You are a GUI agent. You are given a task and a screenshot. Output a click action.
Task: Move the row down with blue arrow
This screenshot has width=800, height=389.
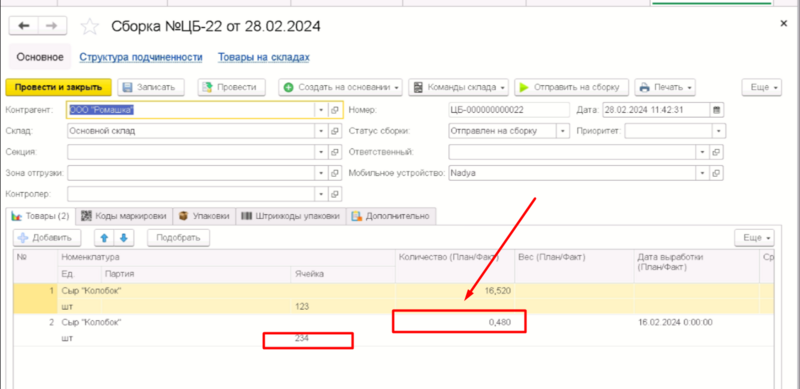click(x=123, y=238)
